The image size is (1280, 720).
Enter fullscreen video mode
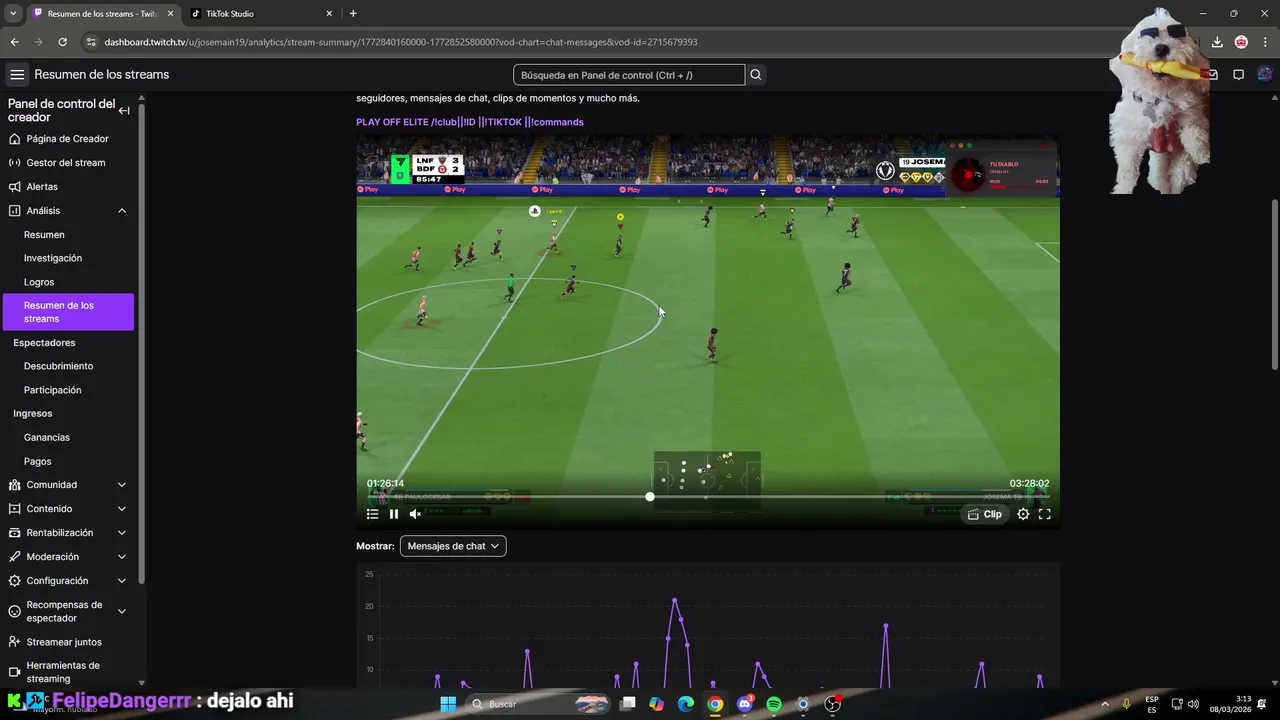click(x=1044, y=514)
